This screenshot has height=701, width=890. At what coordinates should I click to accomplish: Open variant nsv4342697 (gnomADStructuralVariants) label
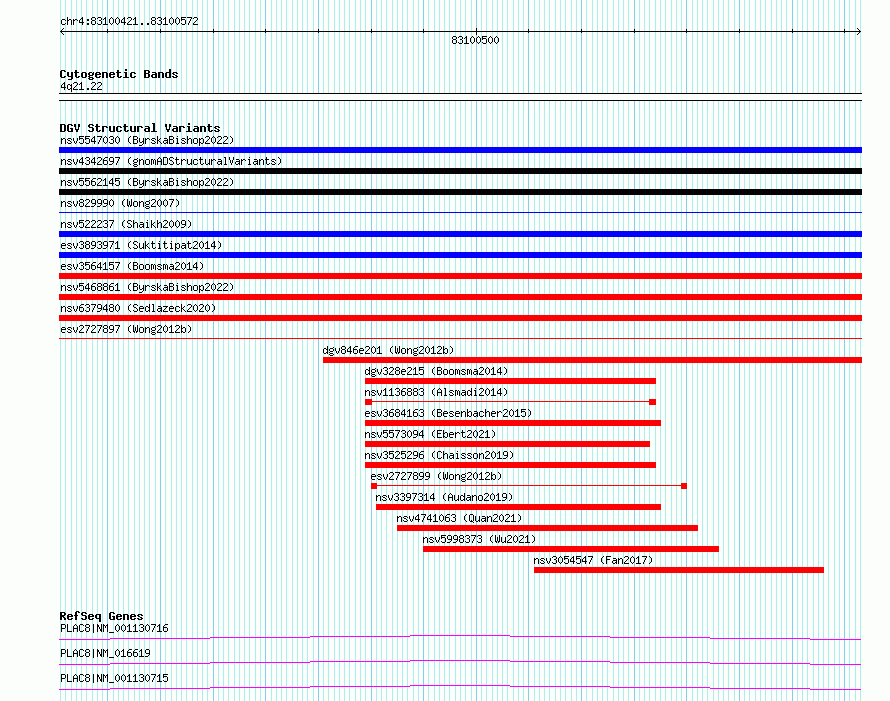(x=171, y=161)
